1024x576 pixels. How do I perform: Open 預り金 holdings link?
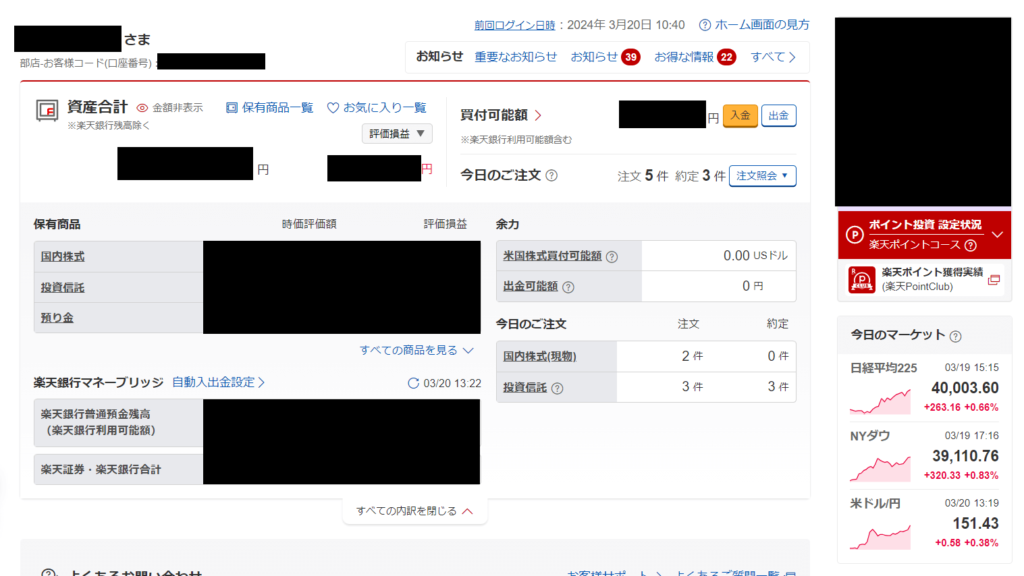click(57, 319)
